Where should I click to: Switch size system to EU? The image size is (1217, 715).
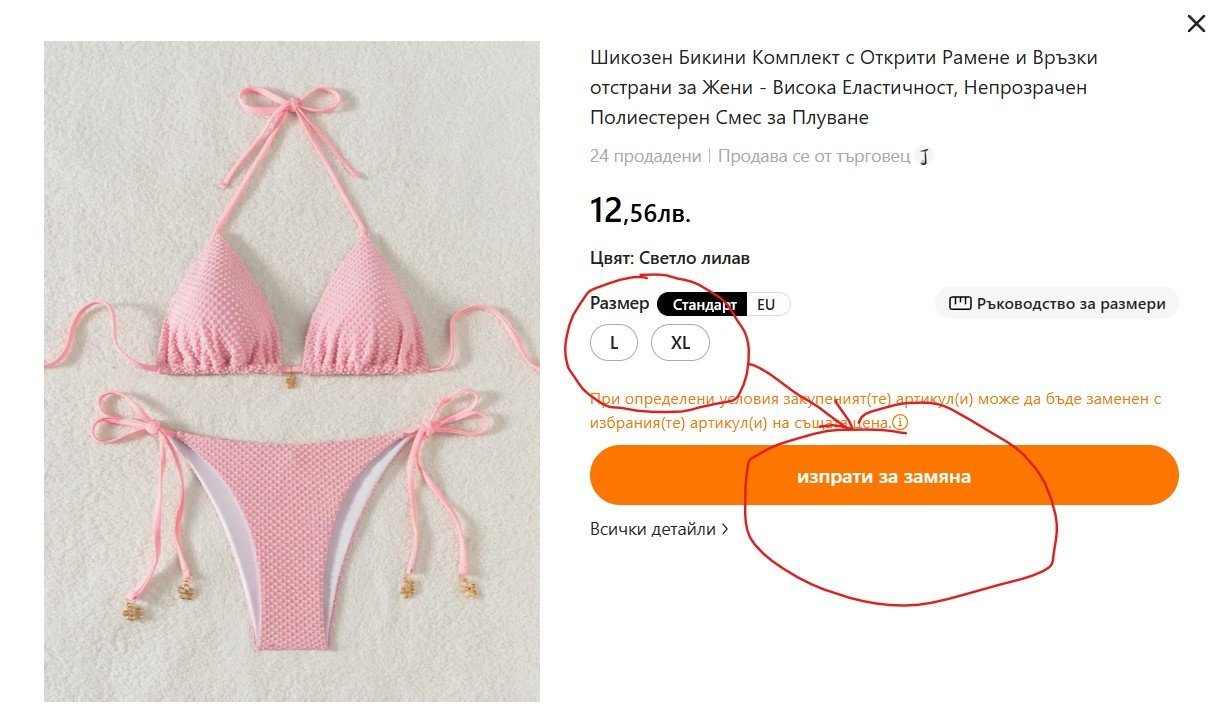[x=767, y=305]
